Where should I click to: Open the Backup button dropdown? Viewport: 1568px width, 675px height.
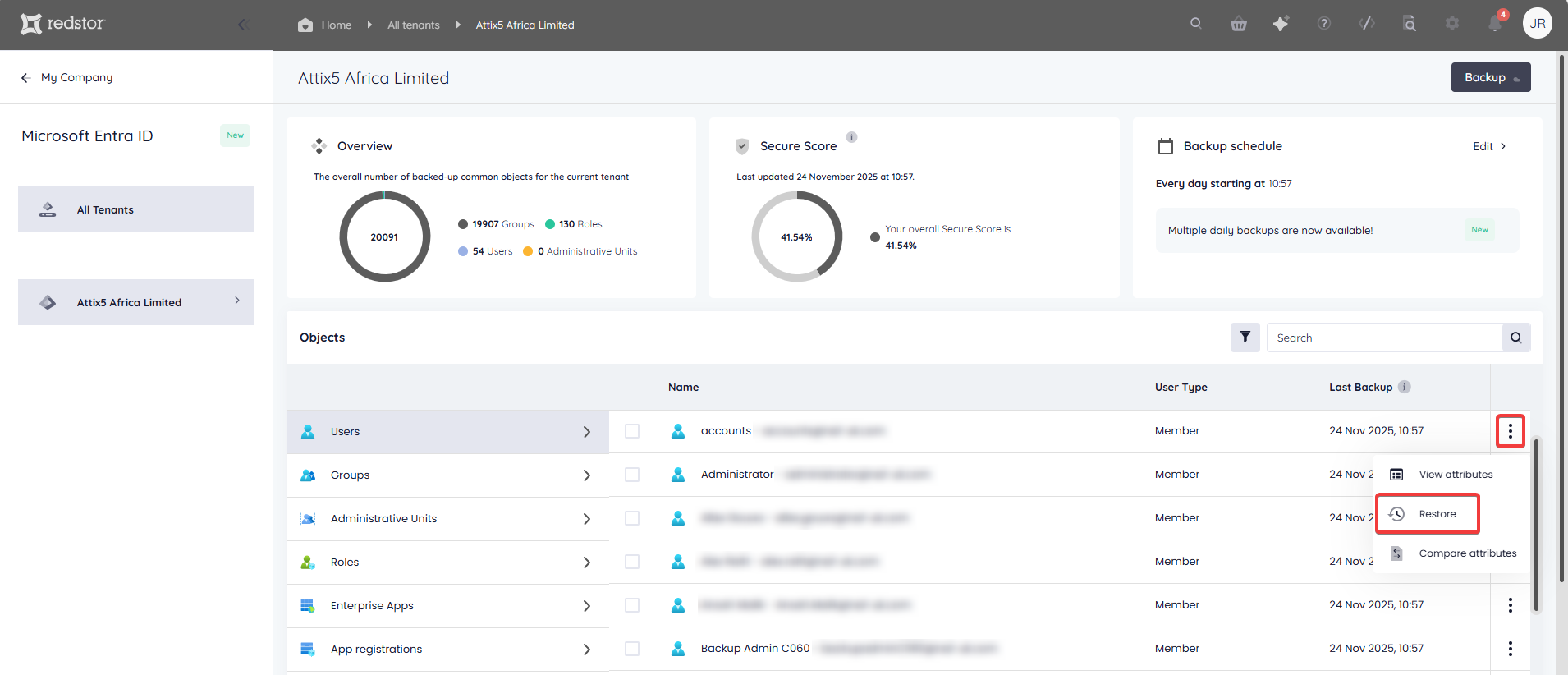point(1491,77)
